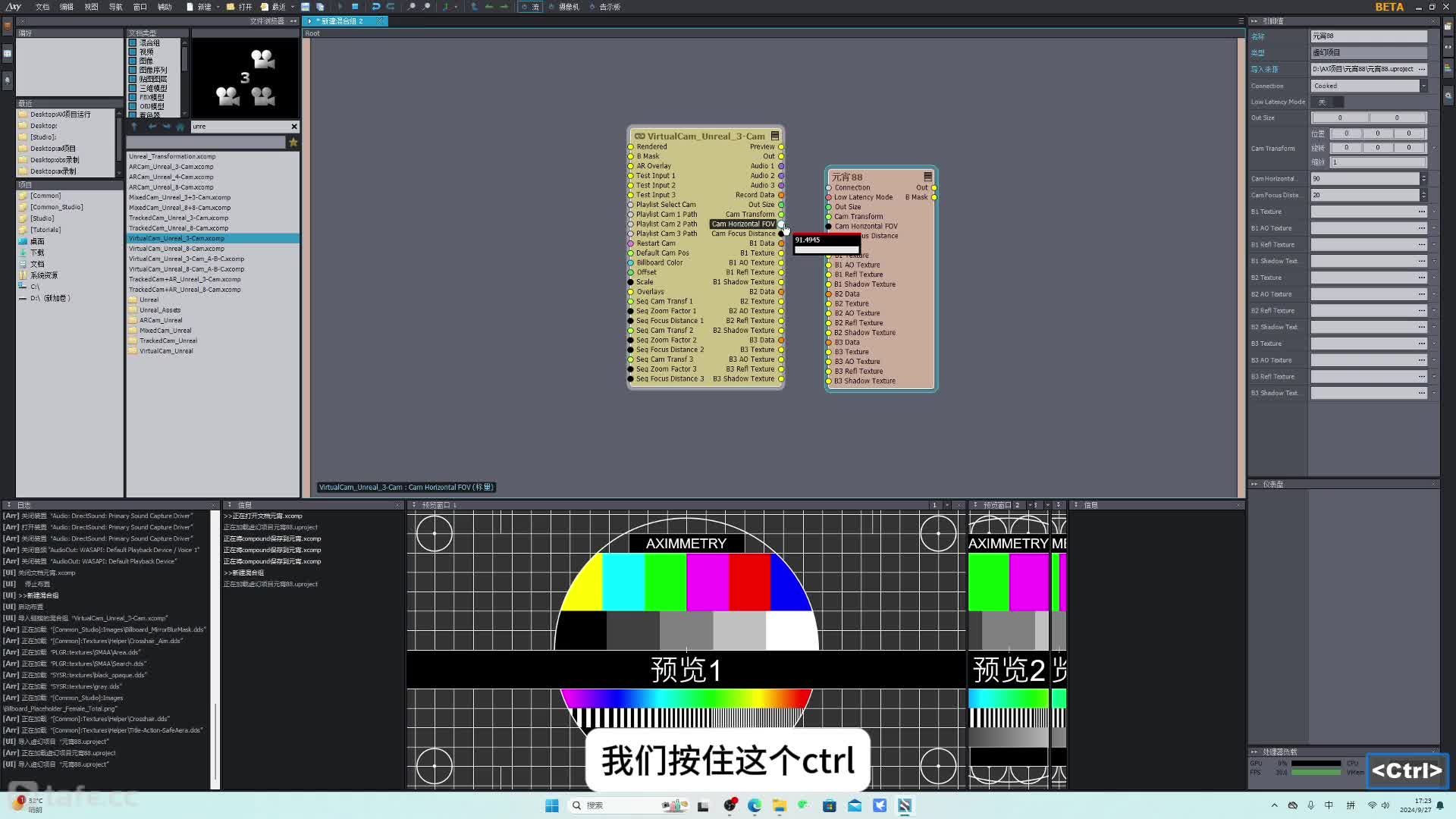The height and width of the screenshot is (819, 1456).
Task: Expand the 仪表盘 panel header arrow
Action: [x=1255, y=484]
